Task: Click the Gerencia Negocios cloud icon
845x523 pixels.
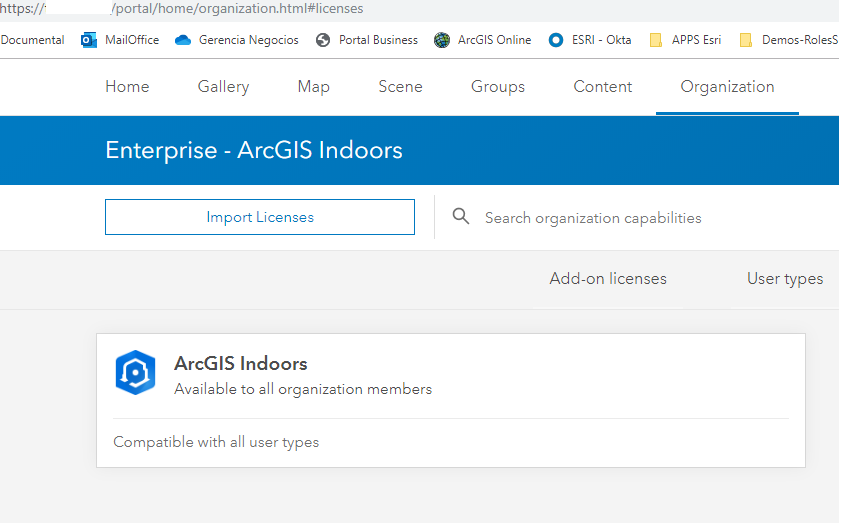Action: [x=183, y=40]
